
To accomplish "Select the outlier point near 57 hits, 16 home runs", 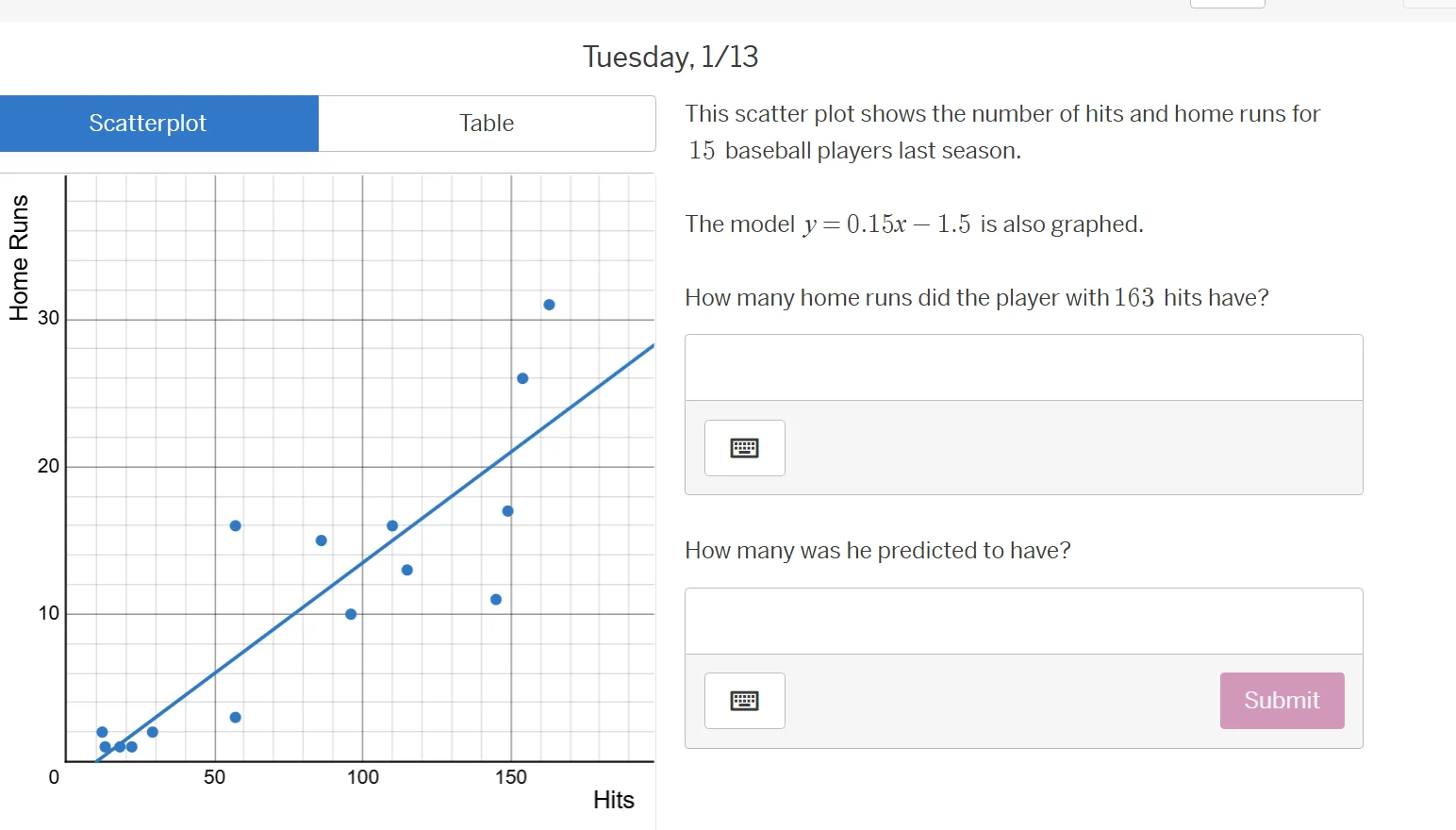I will (x=235, y=525).
